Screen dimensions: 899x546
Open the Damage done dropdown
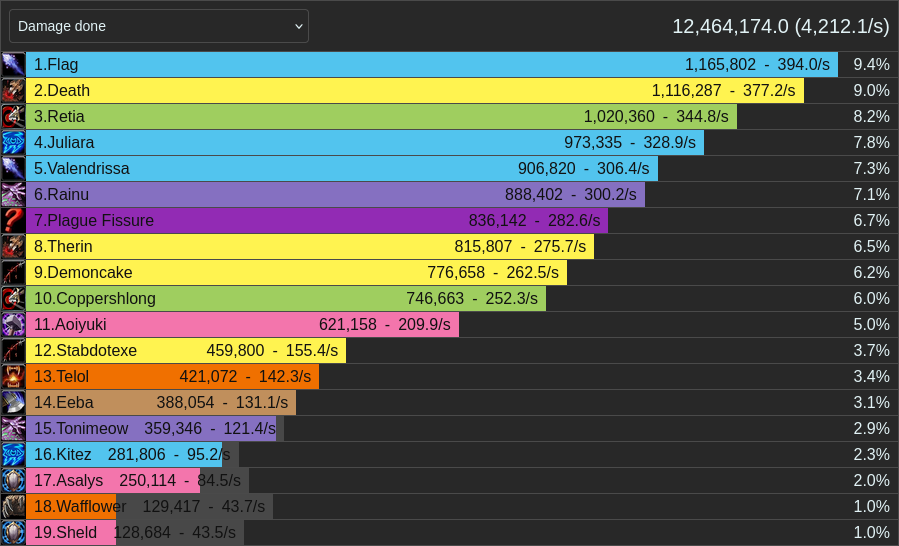click(x=159, y=26)
